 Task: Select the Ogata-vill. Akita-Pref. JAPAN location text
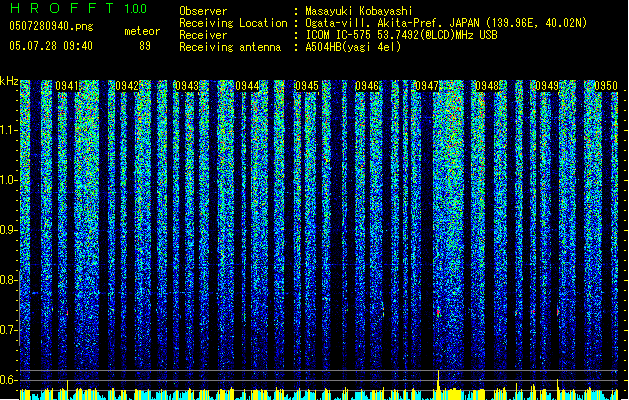point(446,23)
